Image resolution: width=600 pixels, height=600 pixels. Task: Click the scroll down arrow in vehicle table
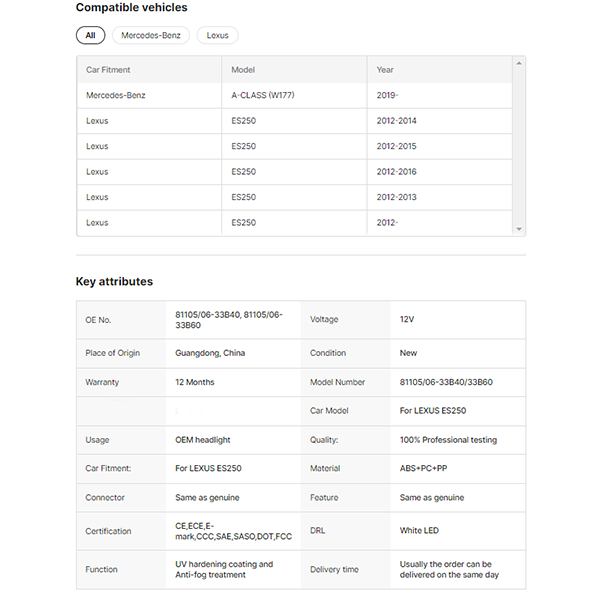click(518, 229)
